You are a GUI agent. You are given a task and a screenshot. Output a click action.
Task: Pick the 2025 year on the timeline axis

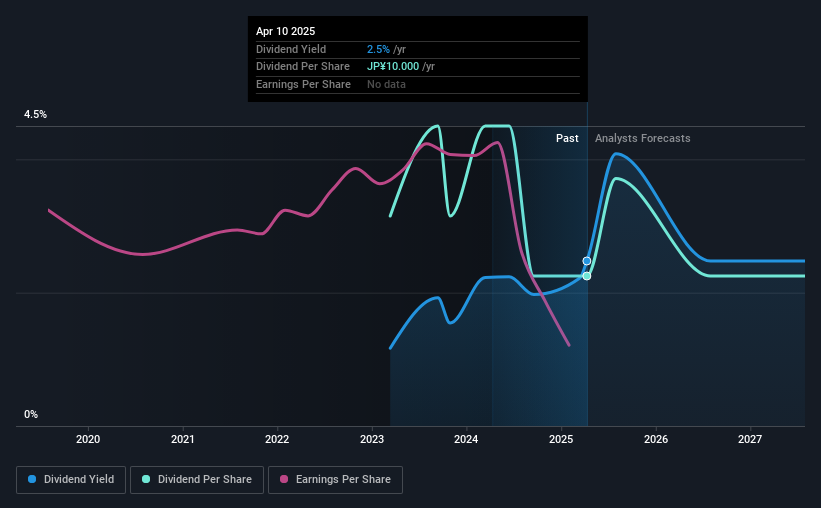561,439
